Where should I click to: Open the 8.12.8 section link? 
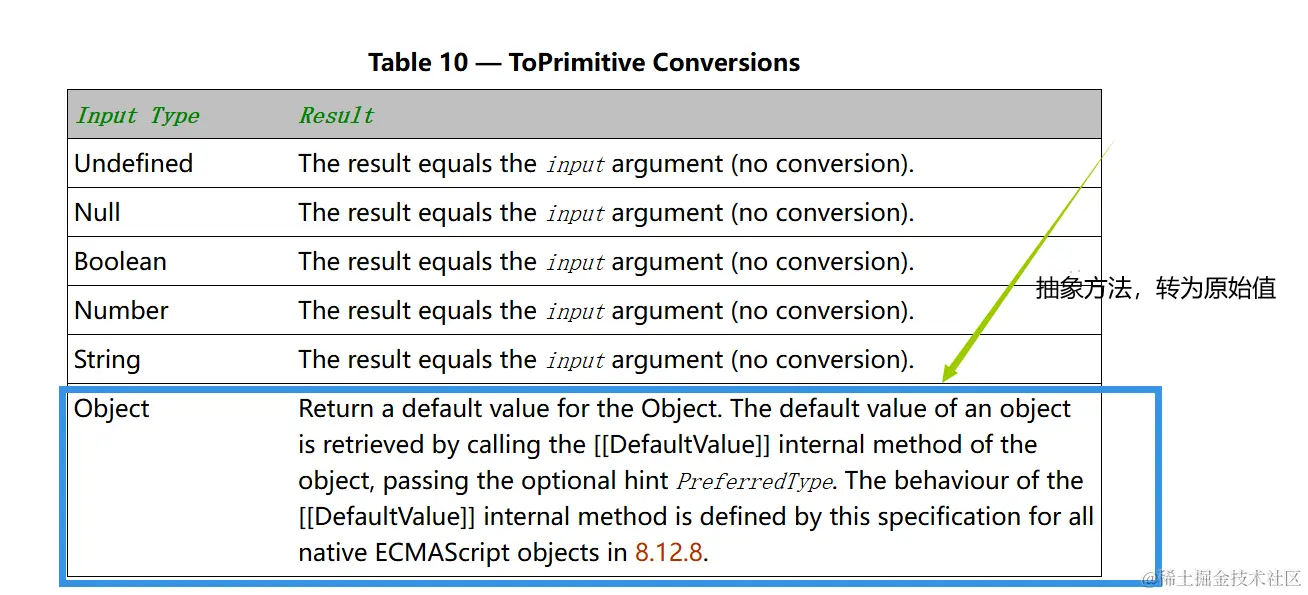coord(668,552)
